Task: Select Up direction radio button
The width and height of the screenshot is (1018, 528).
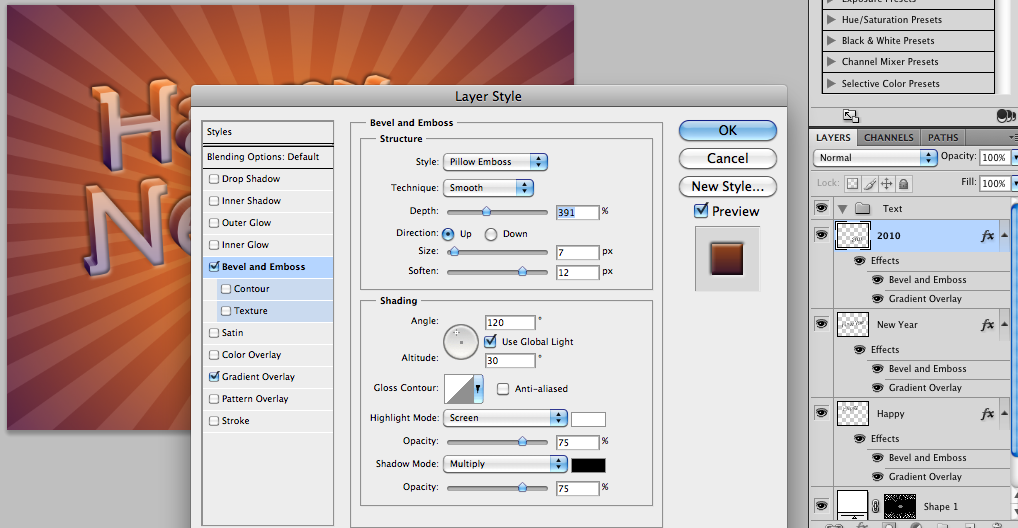Action: pyautogui.click(x=448, y=234)
